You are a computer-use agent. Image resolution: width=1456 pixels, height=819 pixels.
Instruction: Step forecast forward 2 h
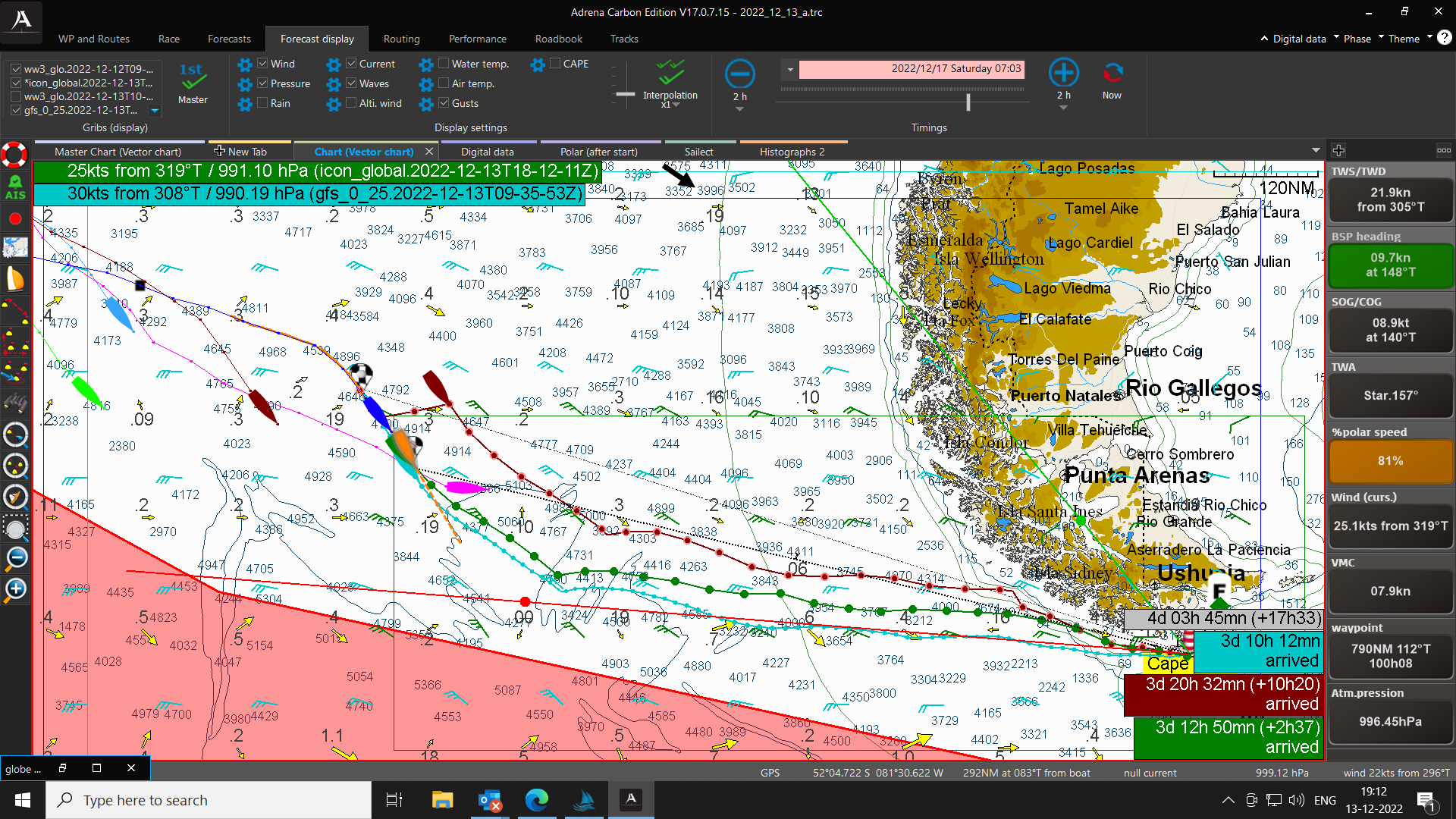[1063, 73]
